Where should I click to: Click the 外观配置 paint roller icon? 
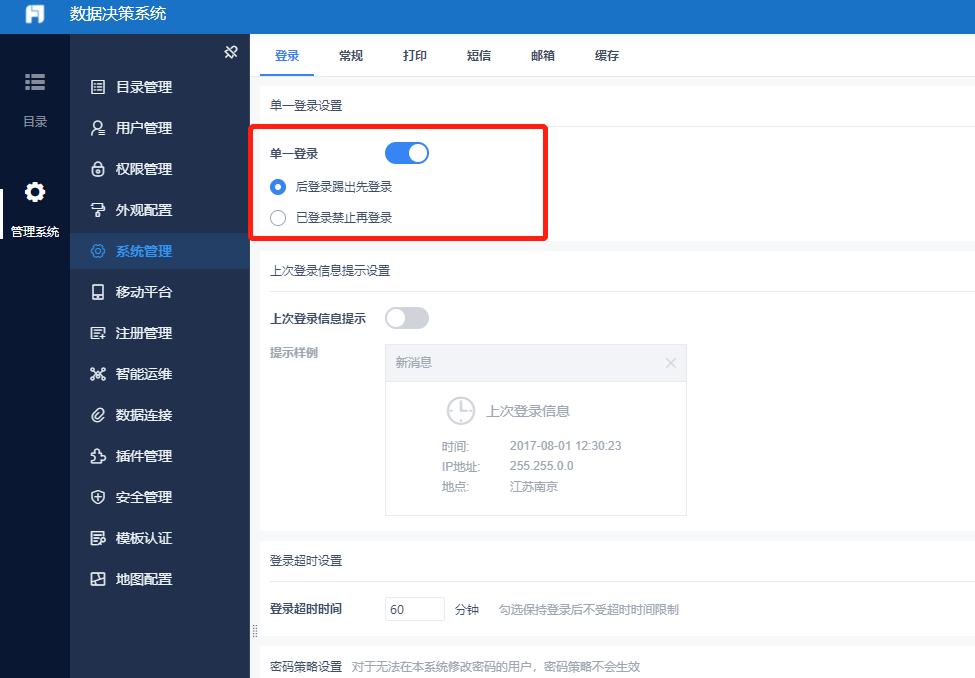click(x=98, y=210)
